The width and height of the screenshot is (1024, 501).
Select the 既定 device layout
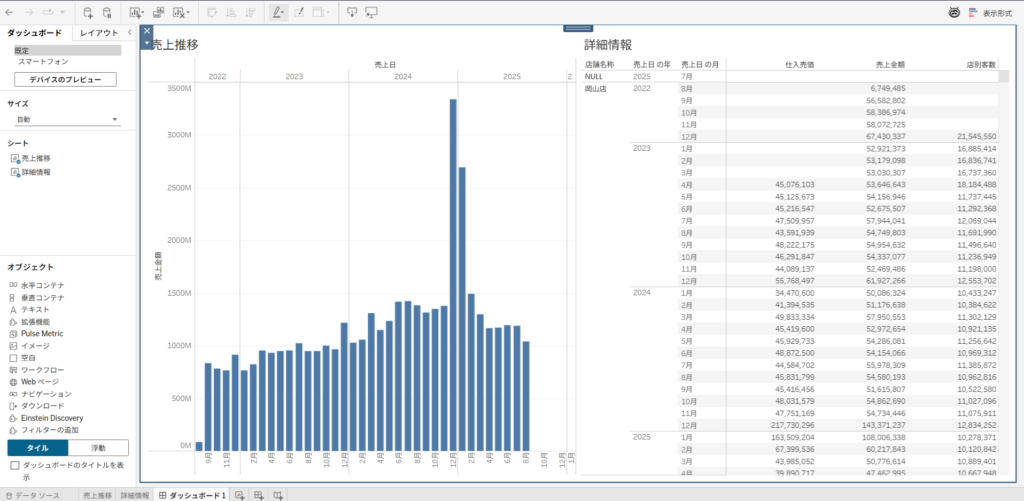pyautogui.click(x=68, y=50)
